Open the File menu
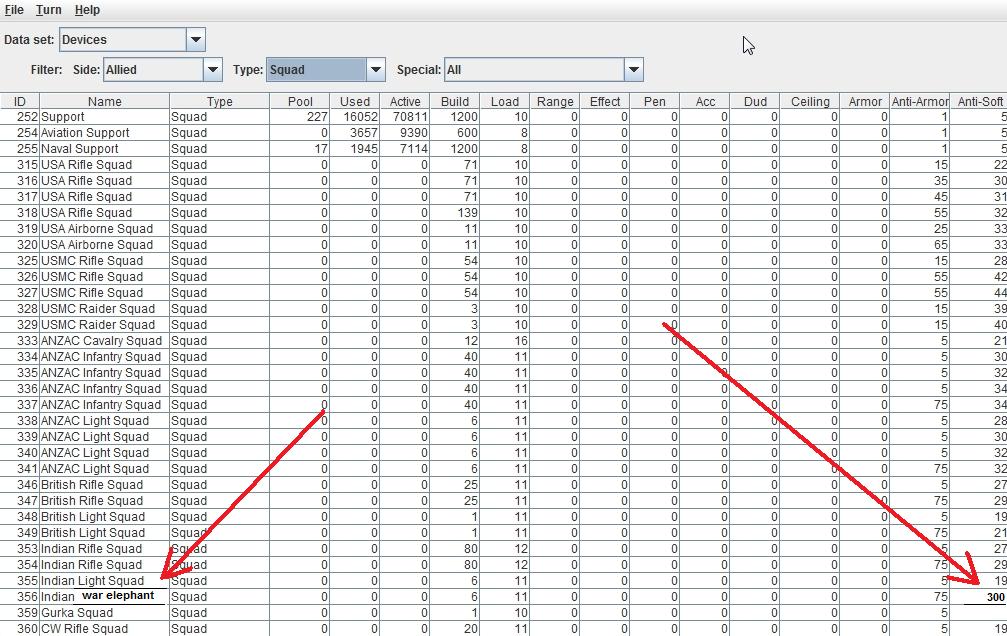Image resolution: width=1007 pixels, height=636 pixels. coord(14,10)
